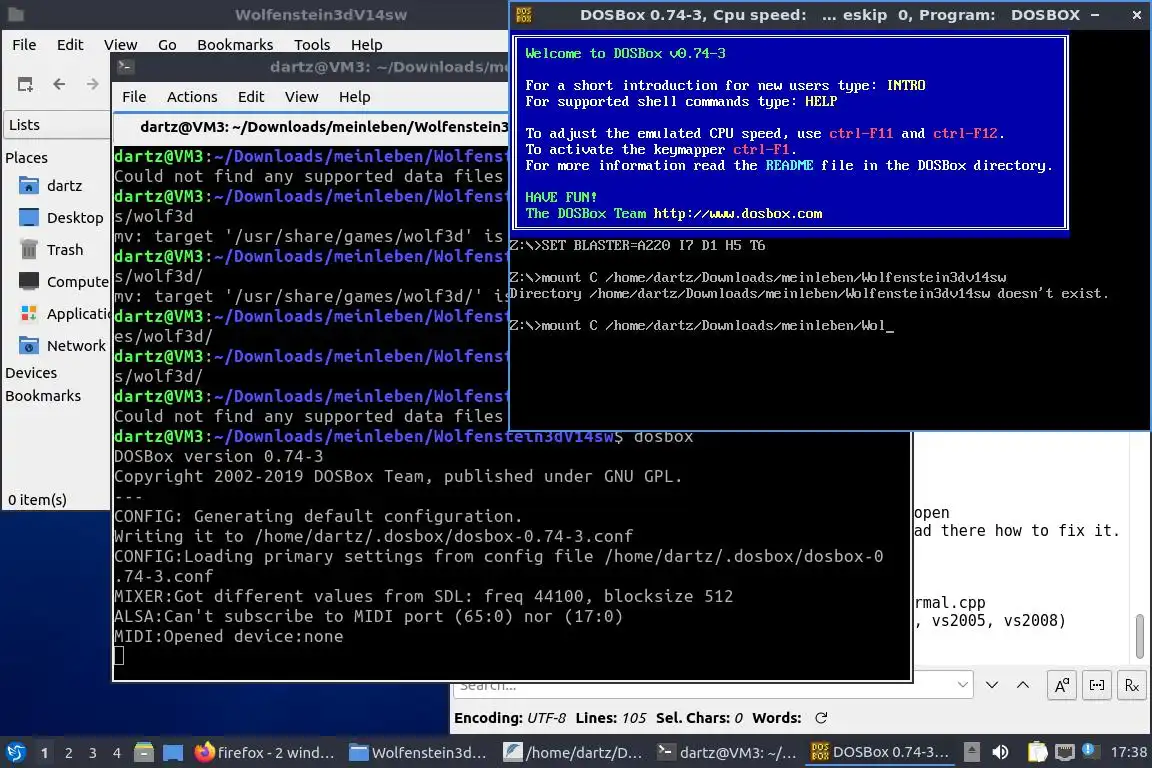The width and height of the screenshot is (1152, 768).
Task: Open the Go menu in file manager
Action: (167, 45)
